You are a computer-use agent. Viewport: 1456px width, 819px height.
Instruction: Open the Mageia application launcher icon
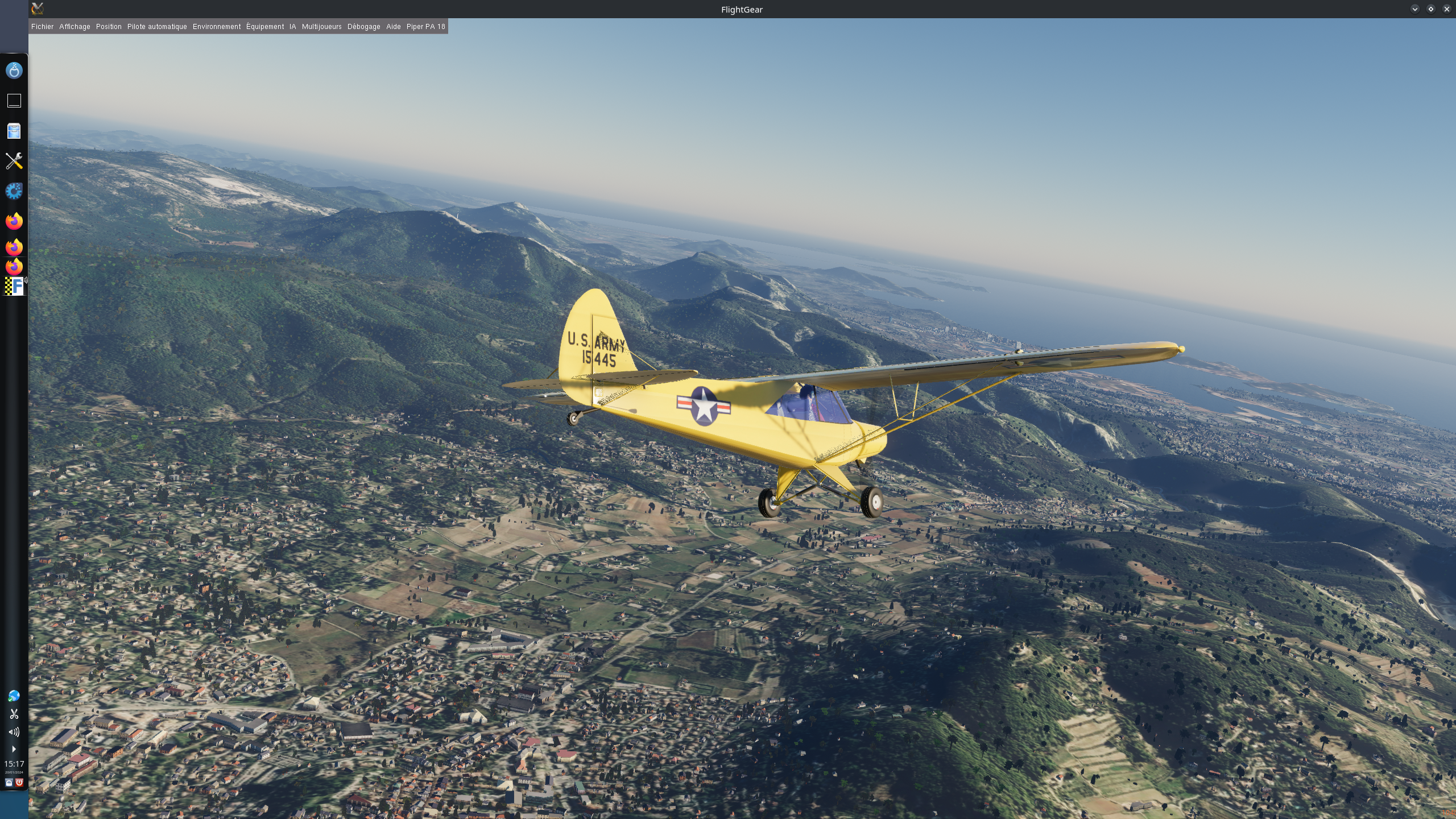[x=14, y=71]
